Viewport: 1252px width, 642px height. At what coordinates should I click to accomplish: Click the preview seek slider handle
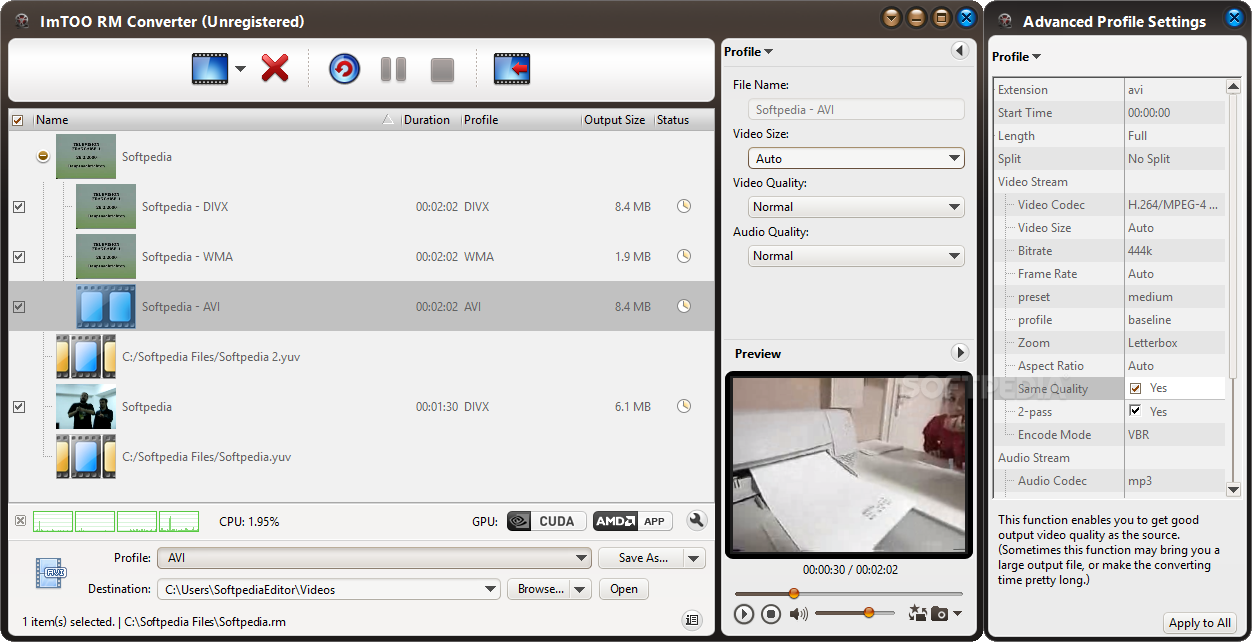pyautogui.click(x=794, y=594)
